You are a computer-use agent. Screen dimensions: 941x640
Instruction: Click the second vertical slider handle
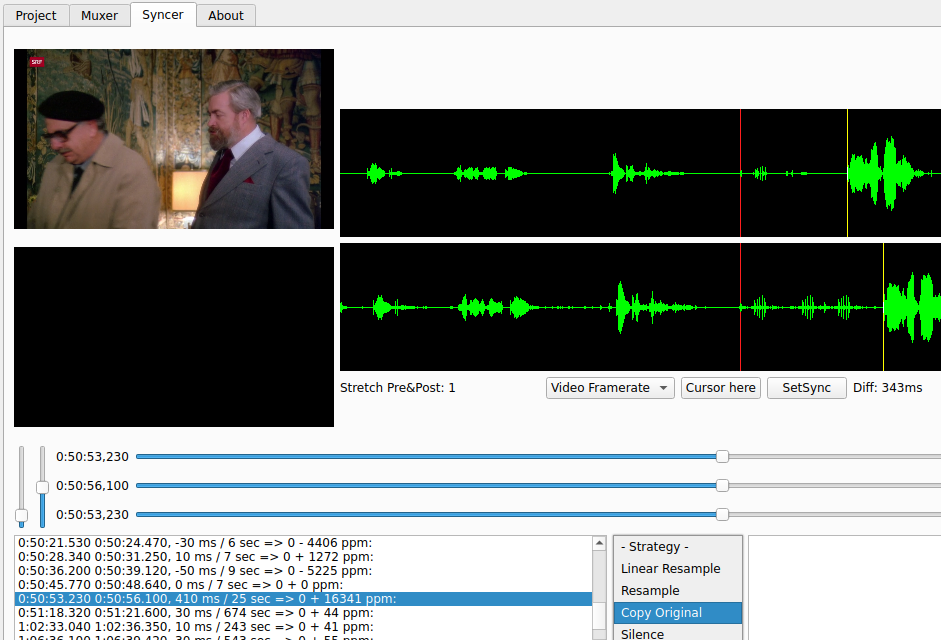[x=42, y=487]
